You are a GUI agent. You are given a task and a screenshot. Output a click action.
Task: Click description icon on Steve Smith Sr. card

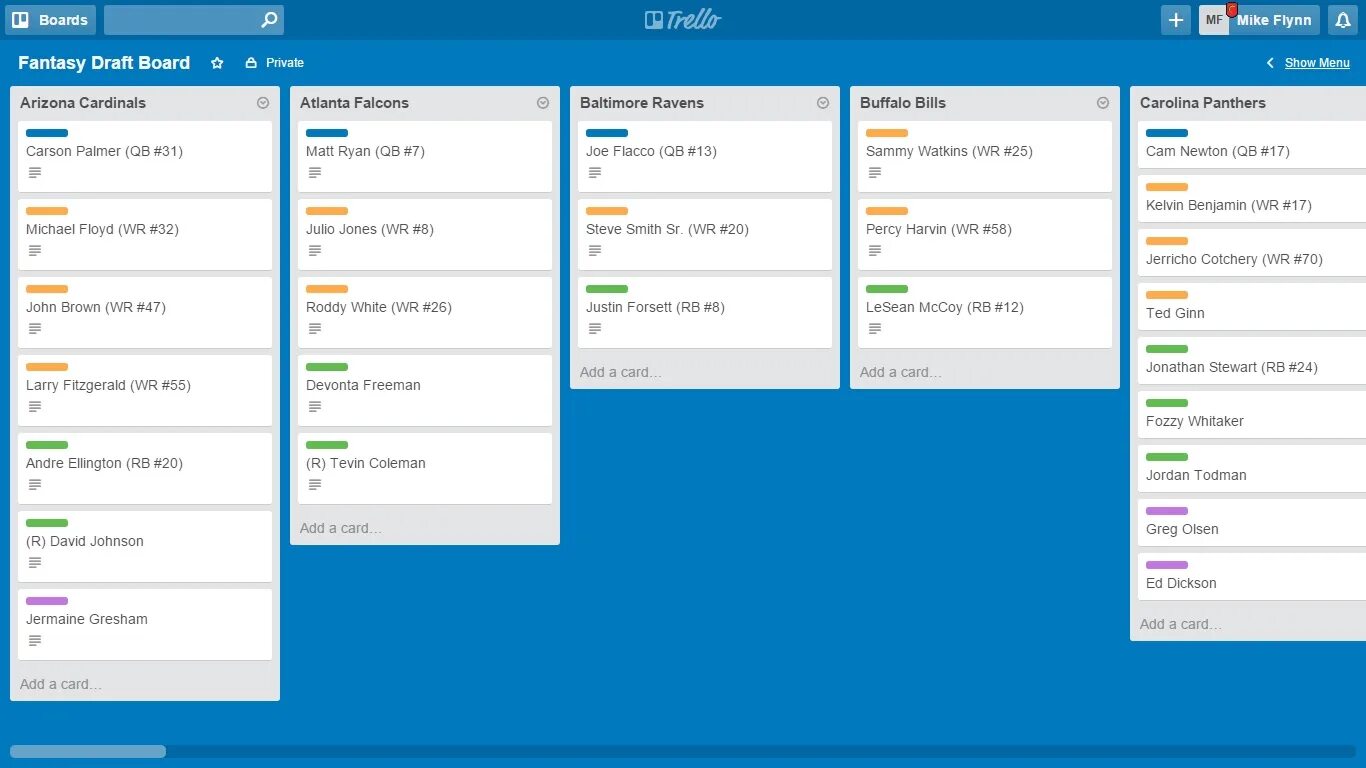(595, 251)
